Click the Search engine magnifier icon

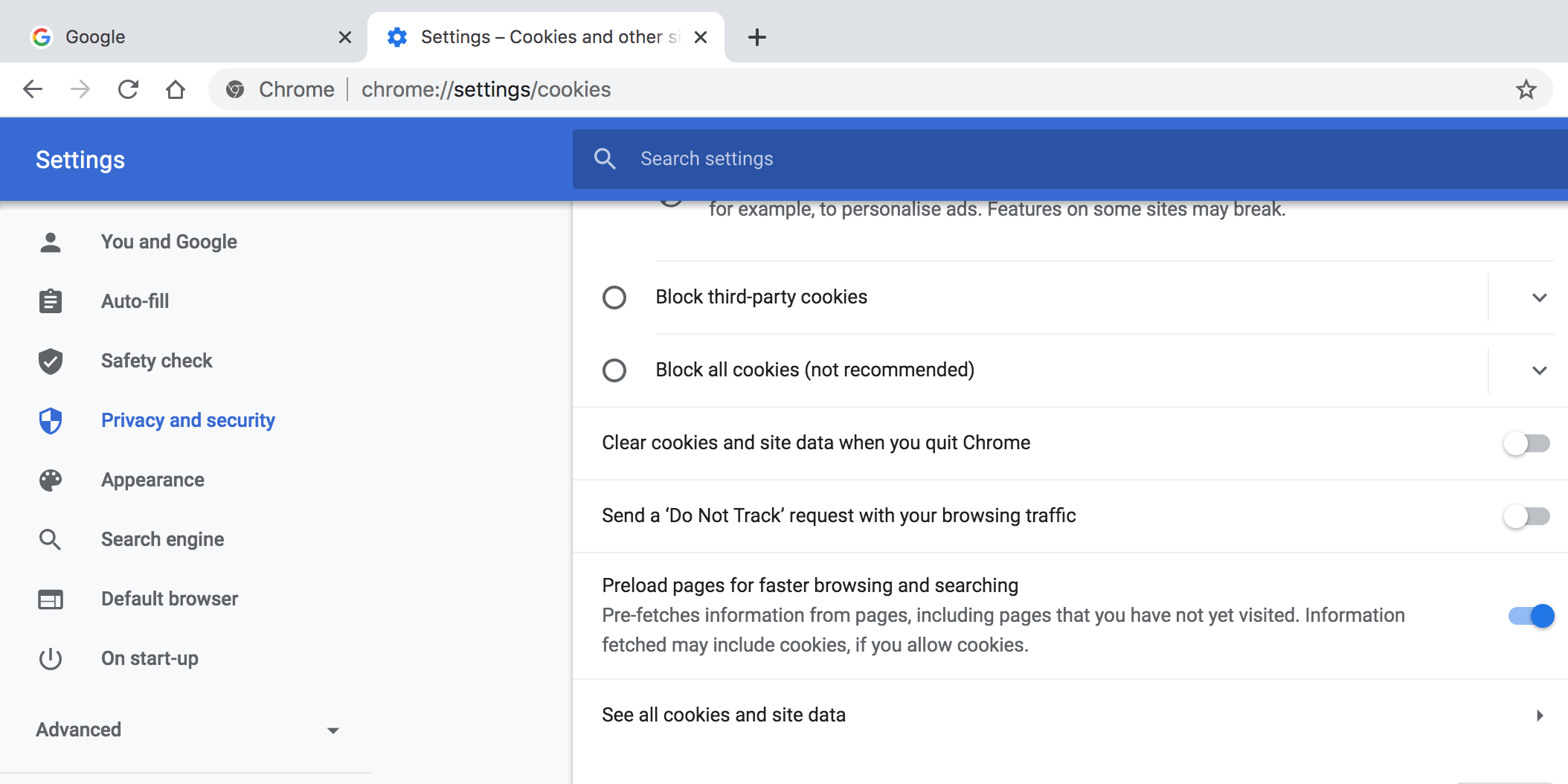click(50, 539)
